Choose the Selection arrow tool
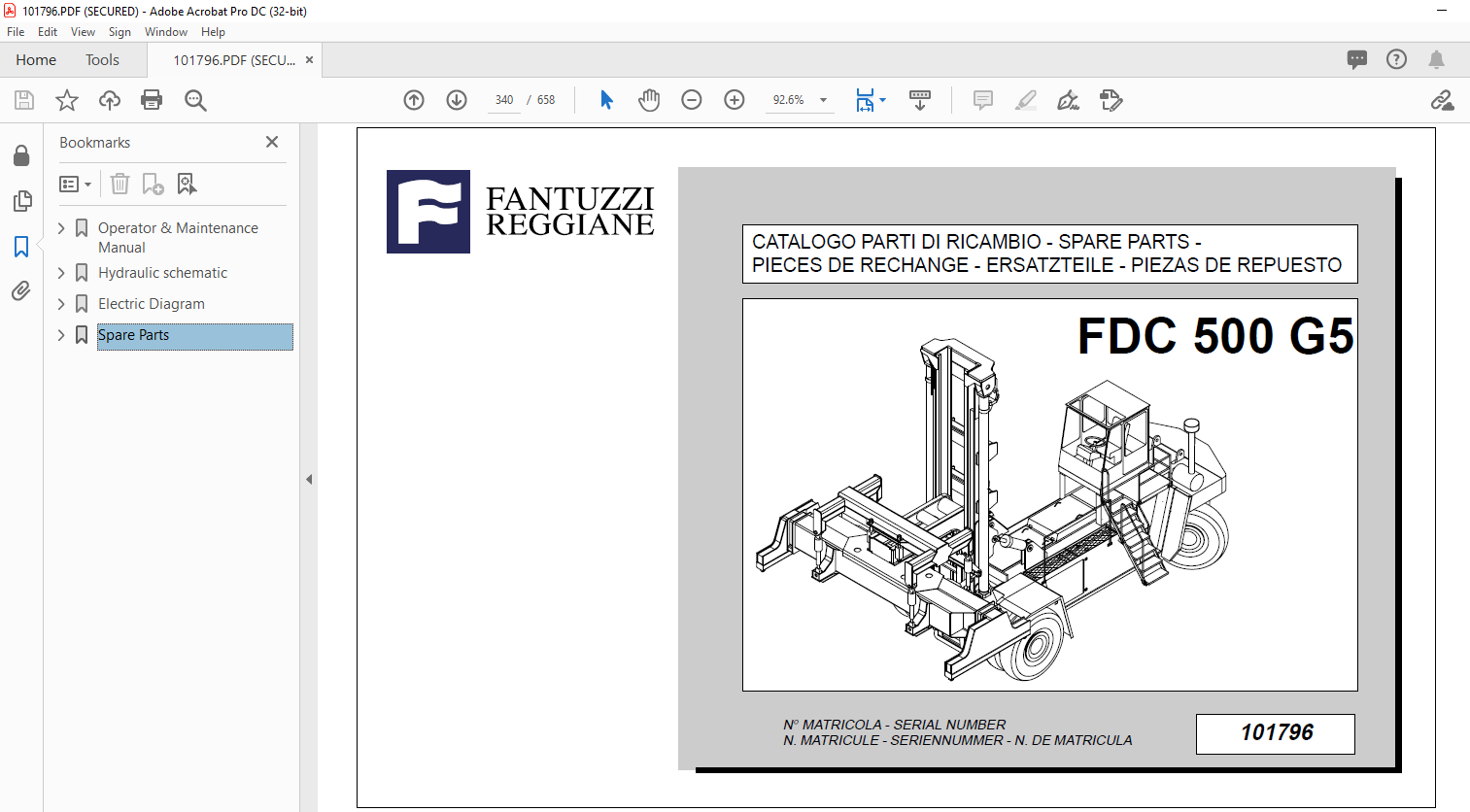 coord(607,100)
